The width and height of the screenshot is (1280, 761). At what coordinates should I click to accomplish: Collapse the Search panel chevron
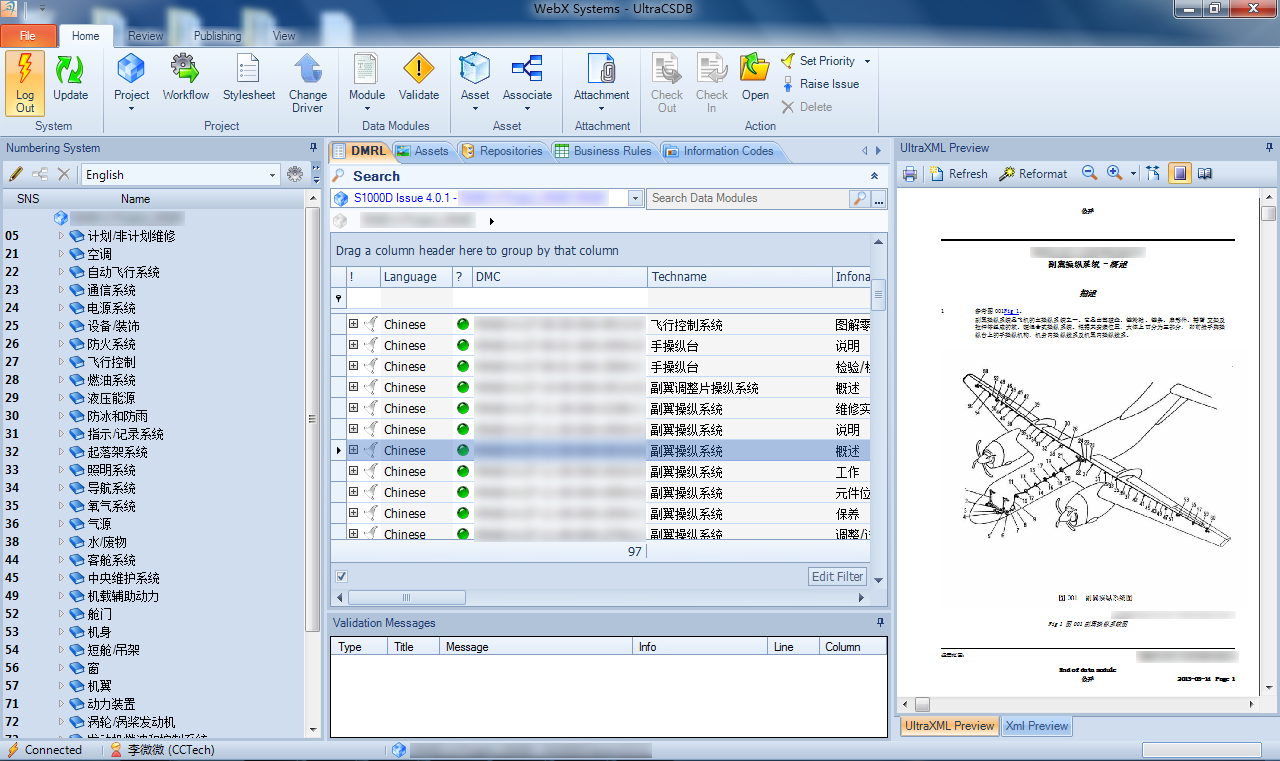tap(874, 176)
